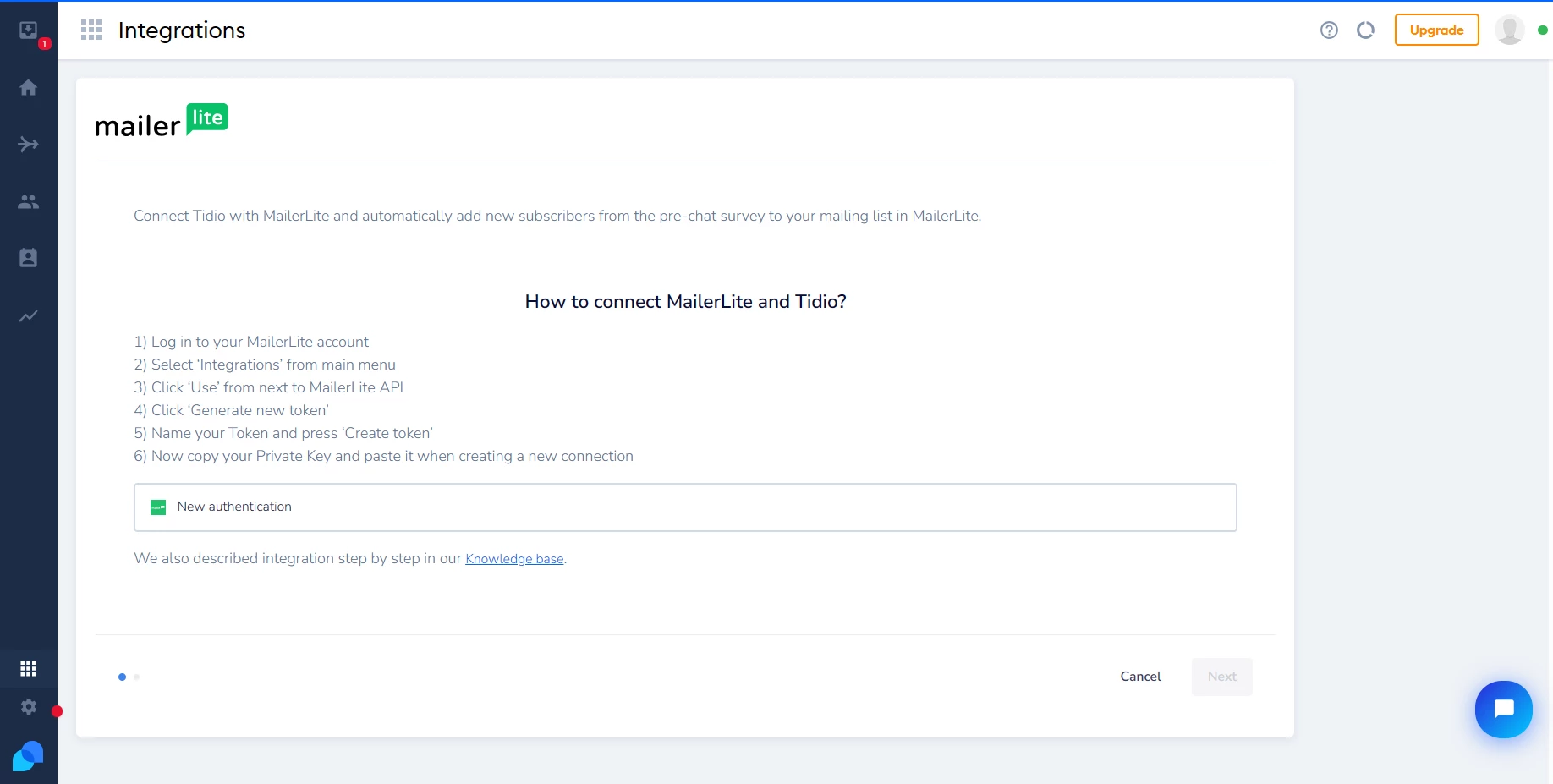The height and width of the screenshot is (784, 1553).
Task: Select the New authentication field
Action: 685,507
